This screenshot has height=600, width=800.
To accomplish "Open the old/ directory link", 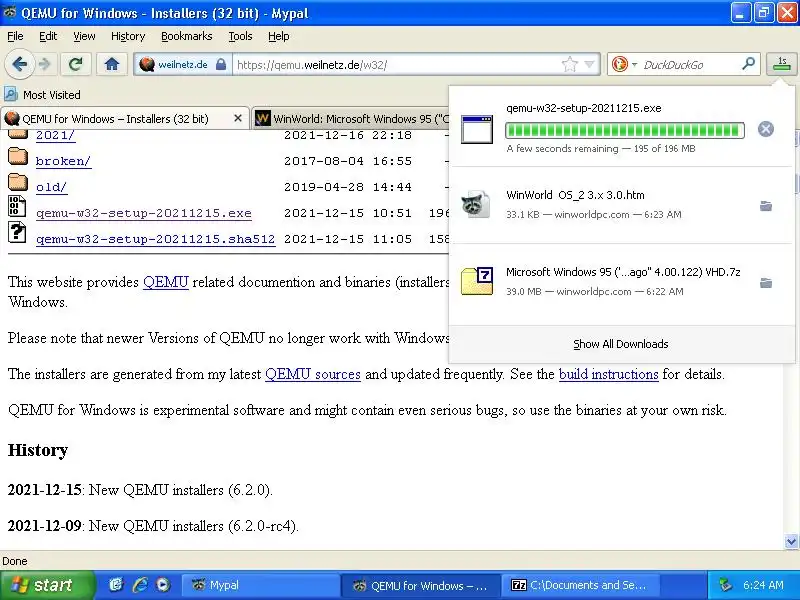I will tap(52, 187).
